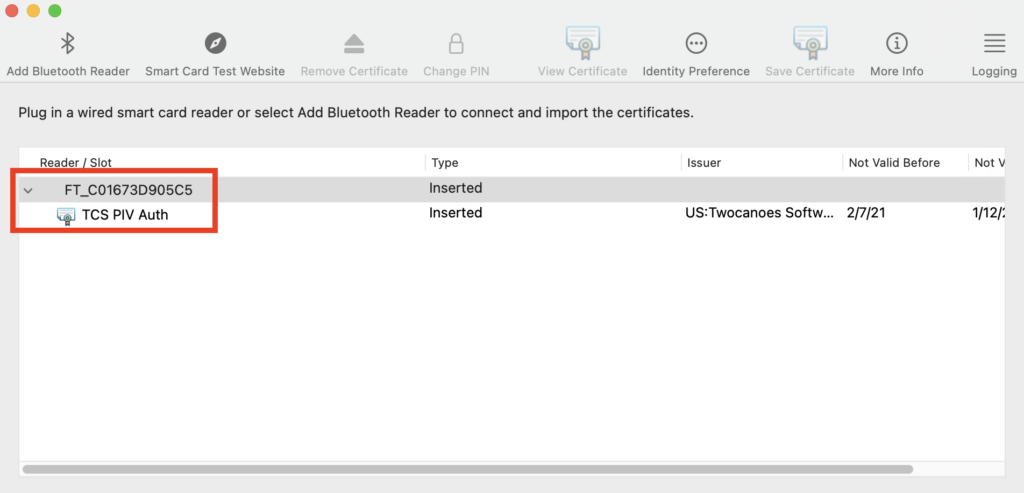Click the green zoom window button

pyautogui.click(x=55, y=10)
